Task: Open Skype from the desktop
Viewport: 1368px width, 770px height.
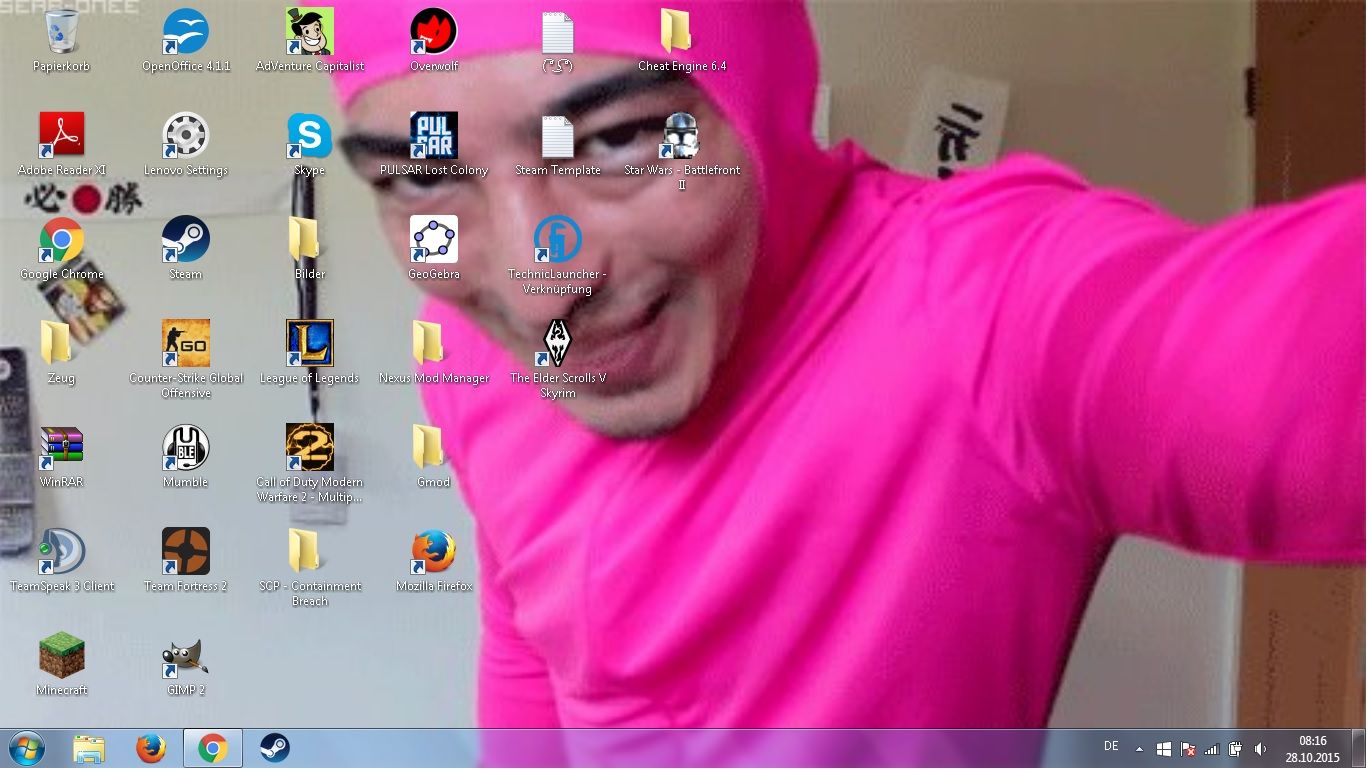Action: (309, 137)
